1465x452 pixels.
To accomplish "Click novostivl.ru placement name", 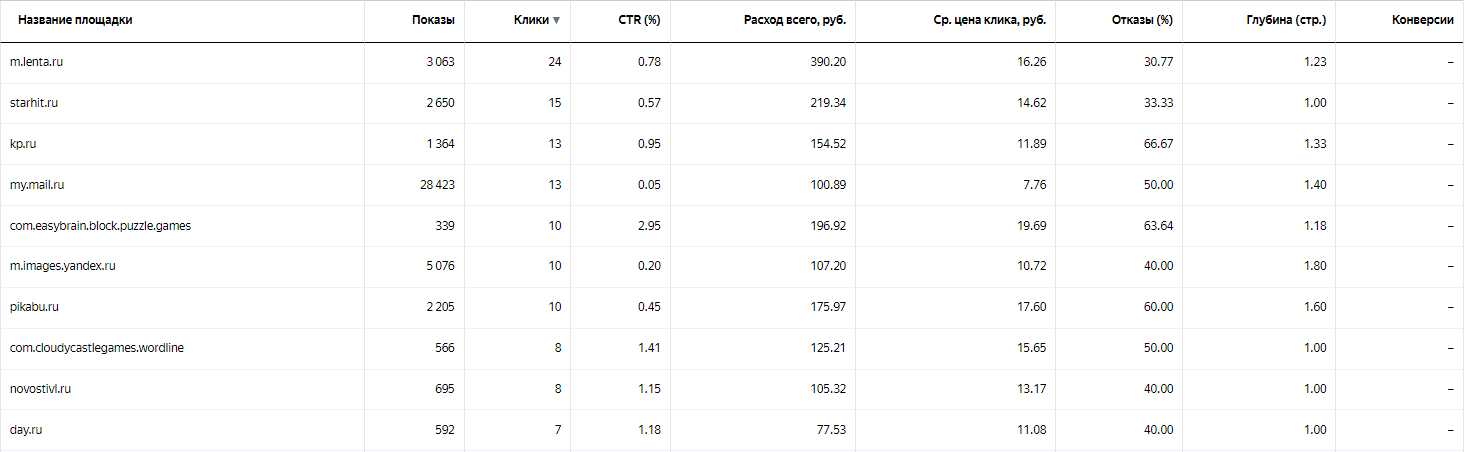I will coord(40,389).
